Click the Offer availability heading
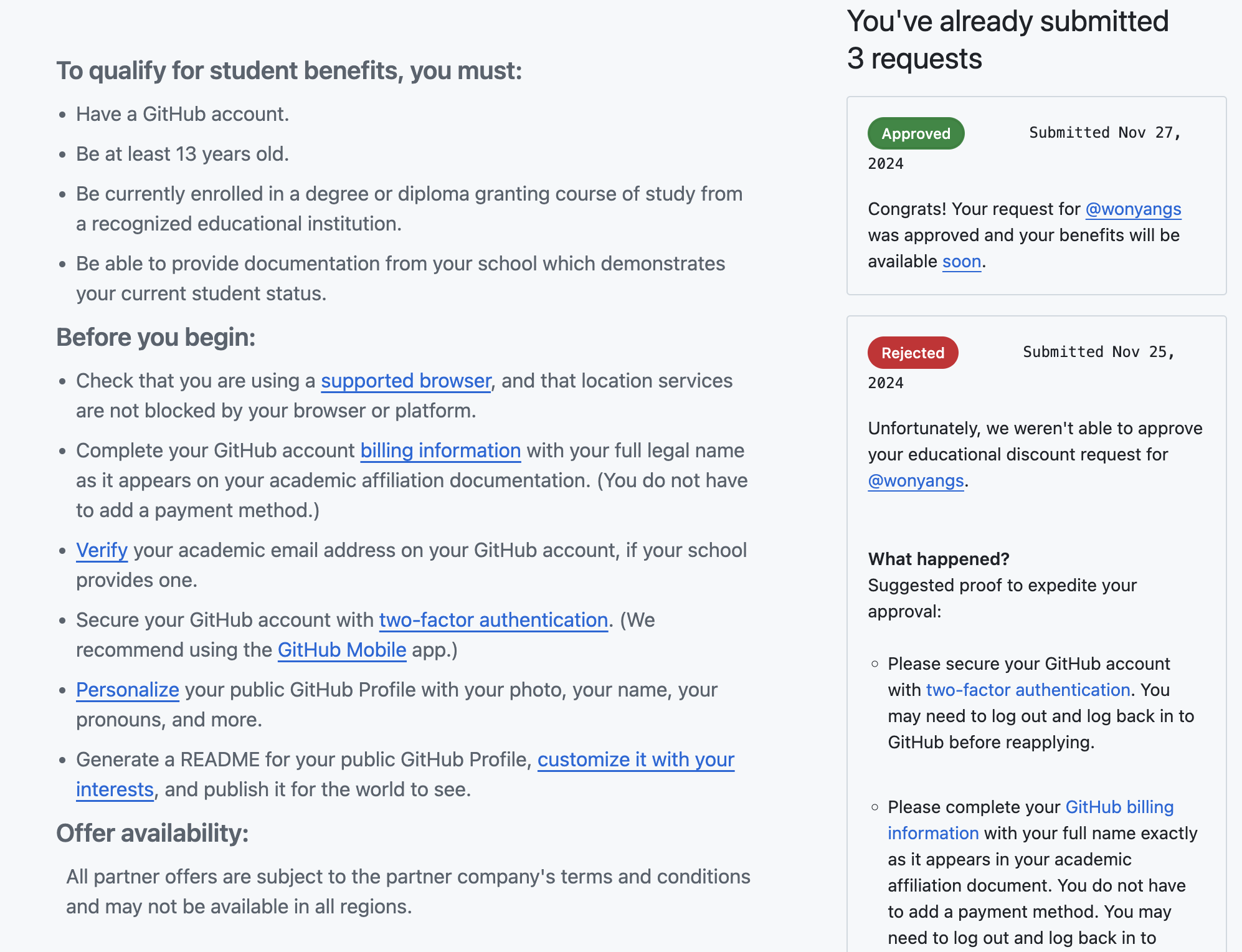Screen dimensions: 1242x952 point(153,833)
